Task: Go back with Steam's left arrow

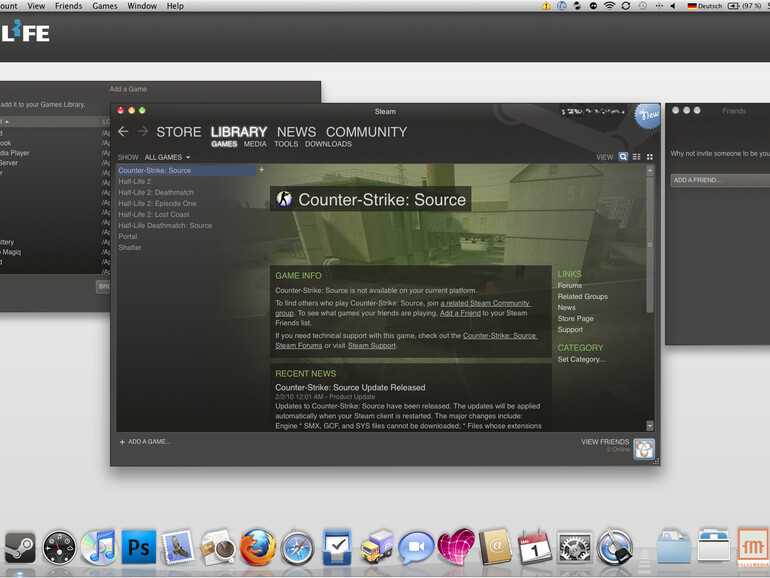Action: [123, 131]
